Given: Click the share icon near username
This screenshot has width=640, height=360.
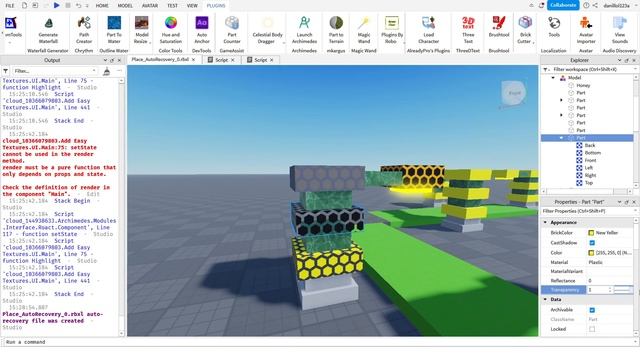Looking at the screenshot, I should [595, 6].
